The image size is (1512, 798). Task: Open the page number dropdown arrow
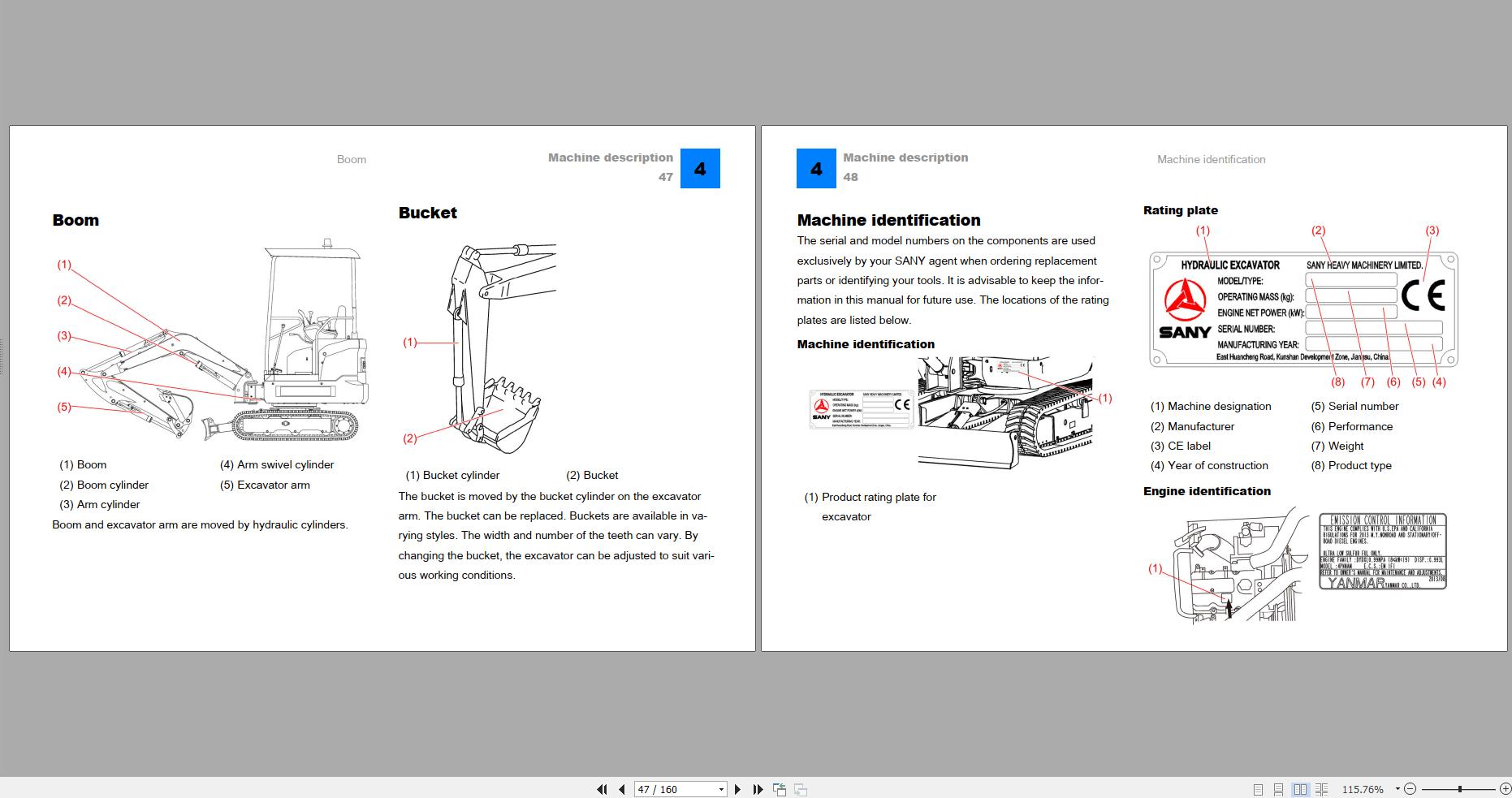pos(721,789)
